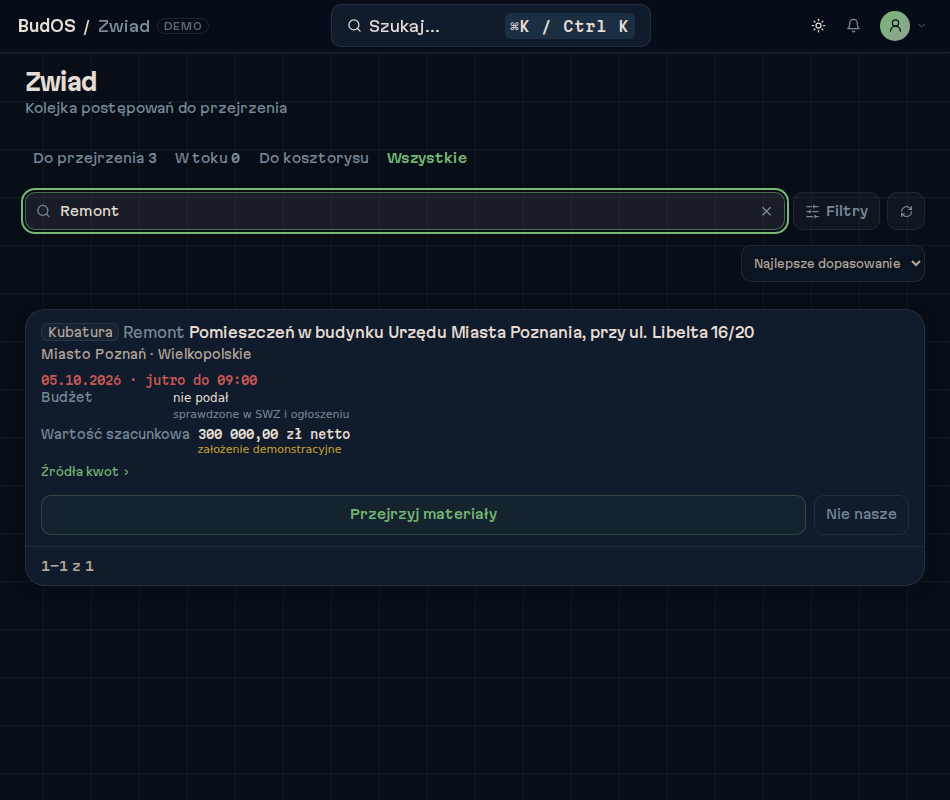Open the Filtry filters panel
Image resolution: width=950 pixels, height=800 pixels.
point(836,211)
